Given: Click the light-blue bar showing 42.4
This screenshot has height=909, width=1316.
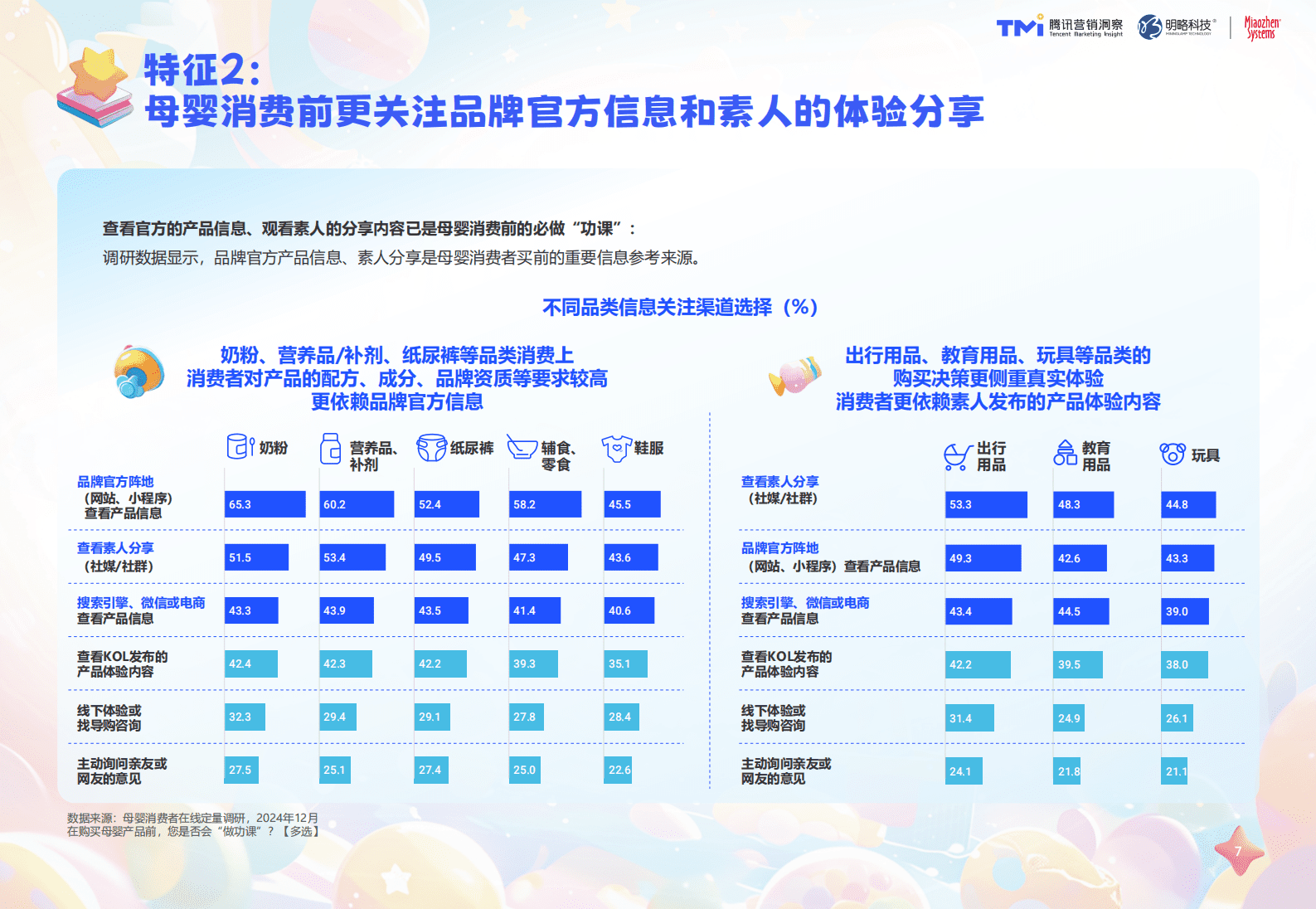Looking at the screenshot, I should (x=251, y=664).
